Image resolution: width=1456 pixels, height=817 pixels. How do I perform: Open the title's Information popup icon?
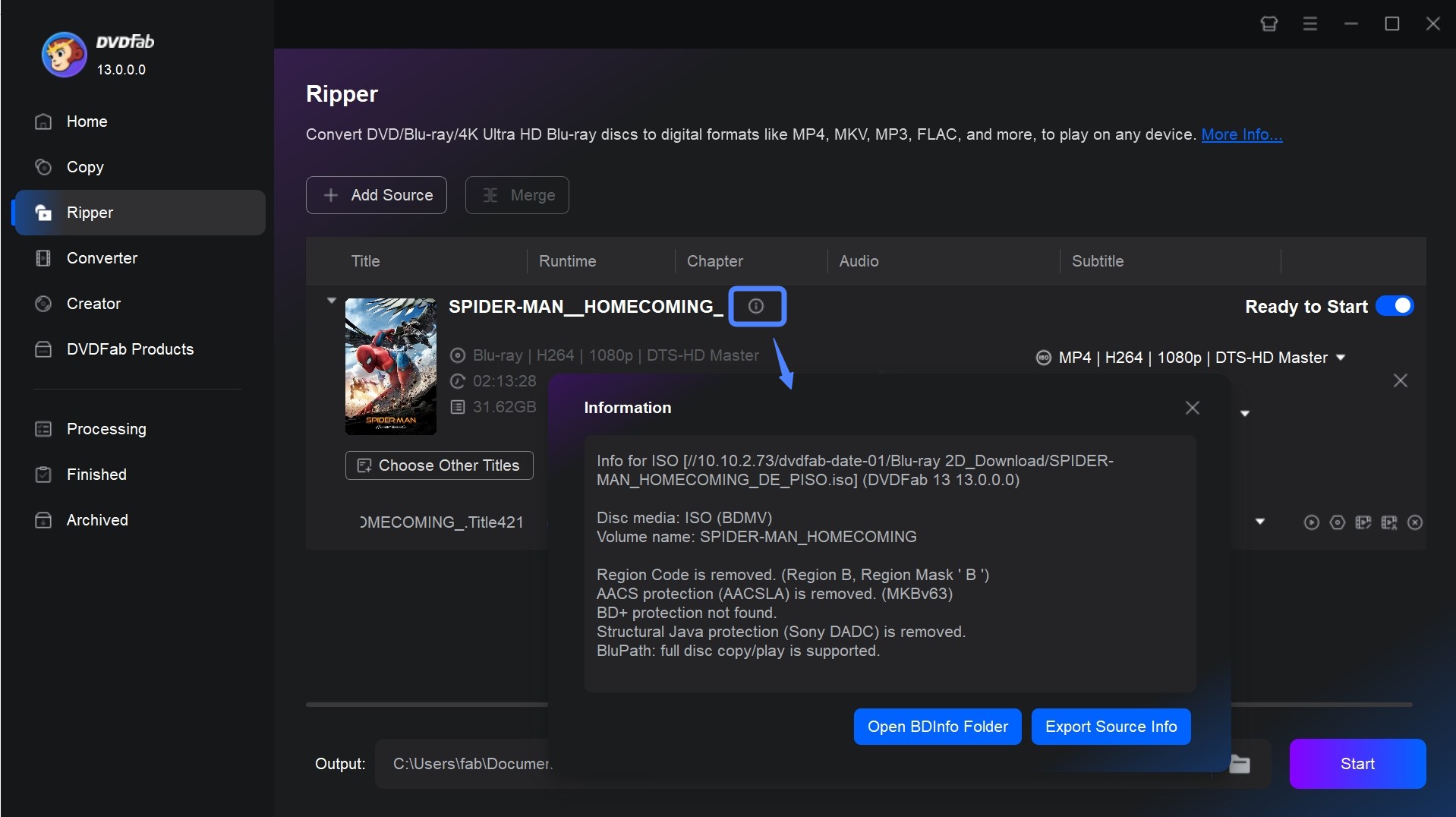click(757, 306)
